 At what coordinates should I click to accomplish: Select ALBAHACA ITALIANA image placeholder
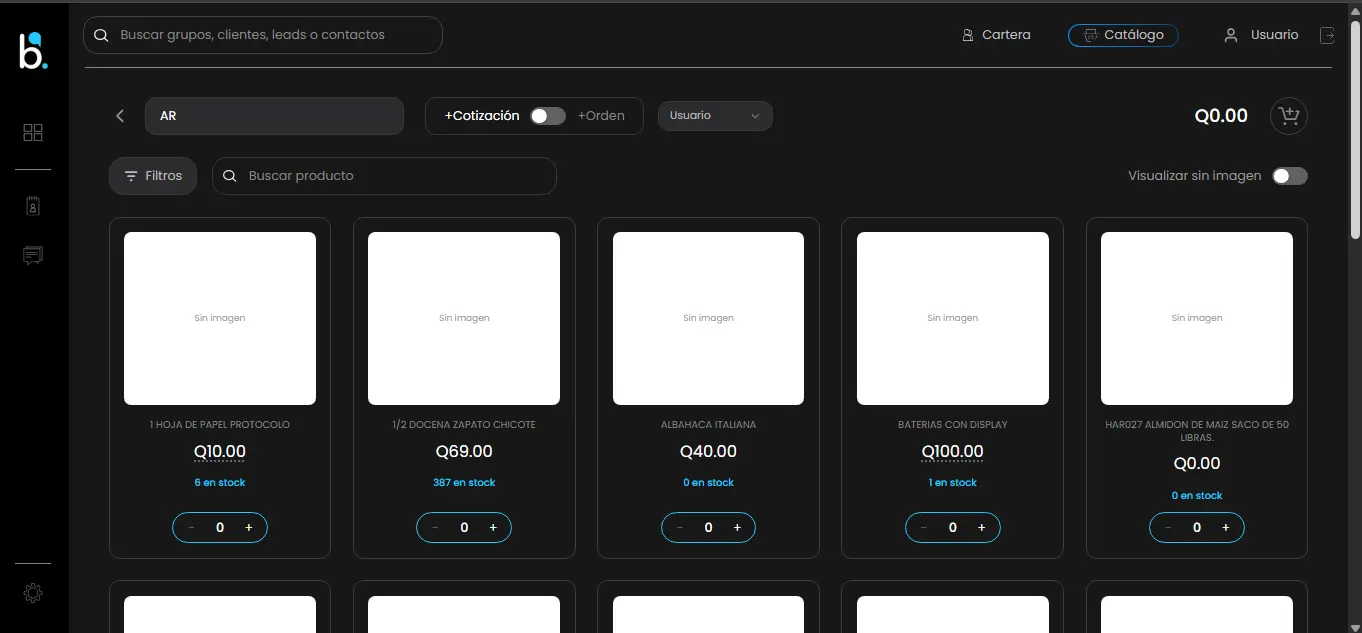pos(708,318)
